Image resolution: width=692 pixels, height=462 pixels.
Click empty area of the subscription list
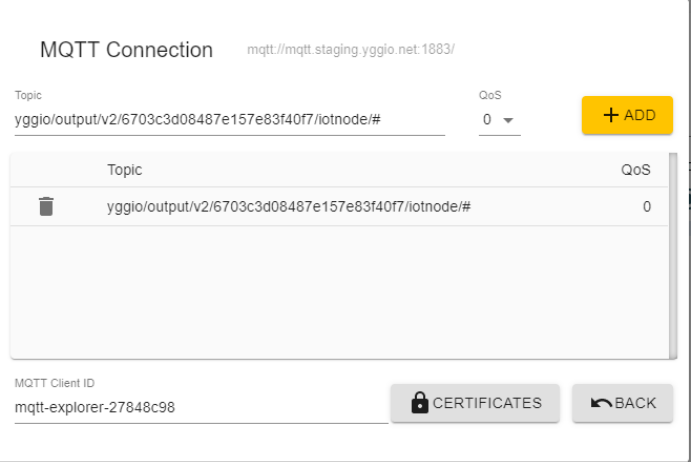[x=340, y=292]
